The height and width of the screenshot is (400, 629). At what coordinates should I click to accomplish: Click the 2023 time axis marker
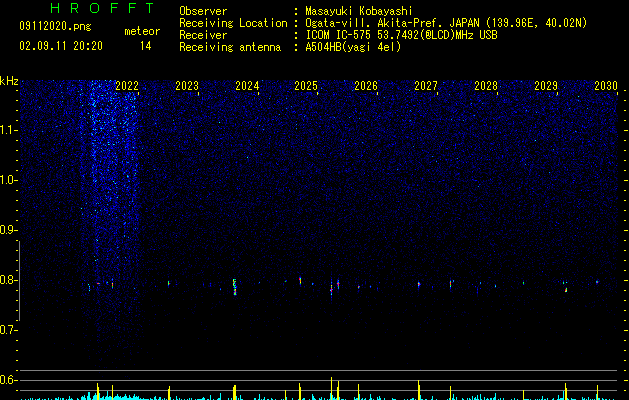[187, 86]
